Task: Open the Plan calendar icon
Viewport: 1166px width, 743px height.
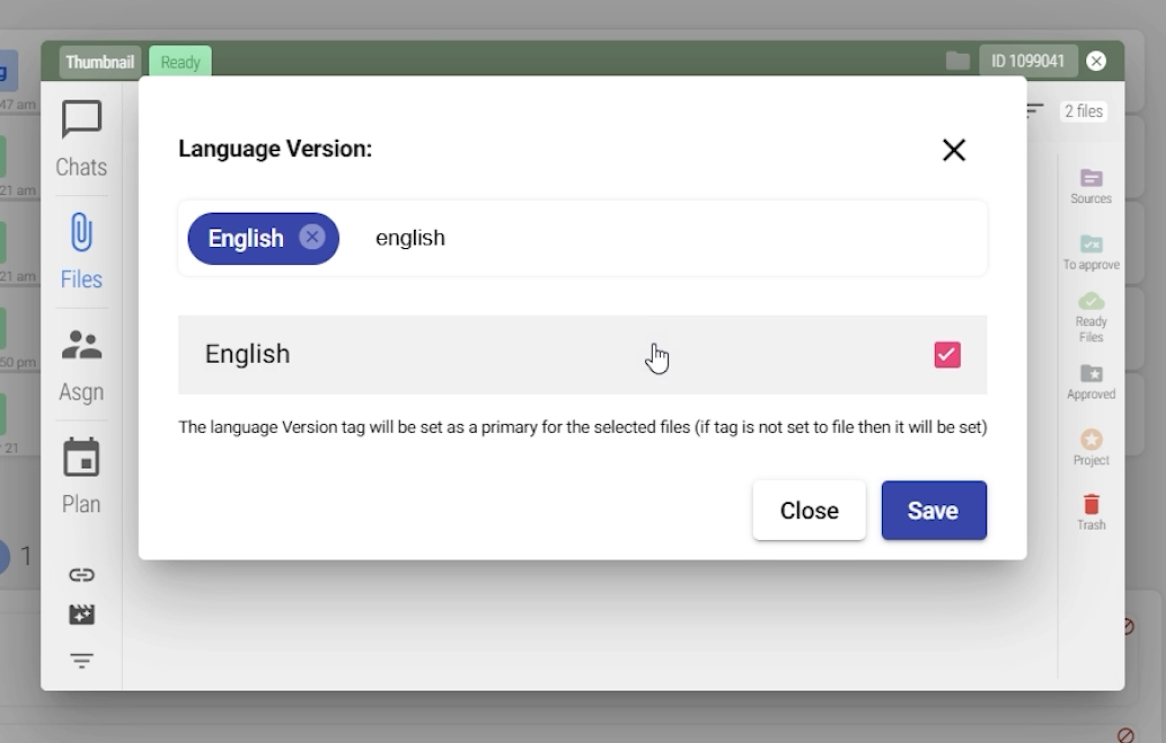Action: (81, 458)
